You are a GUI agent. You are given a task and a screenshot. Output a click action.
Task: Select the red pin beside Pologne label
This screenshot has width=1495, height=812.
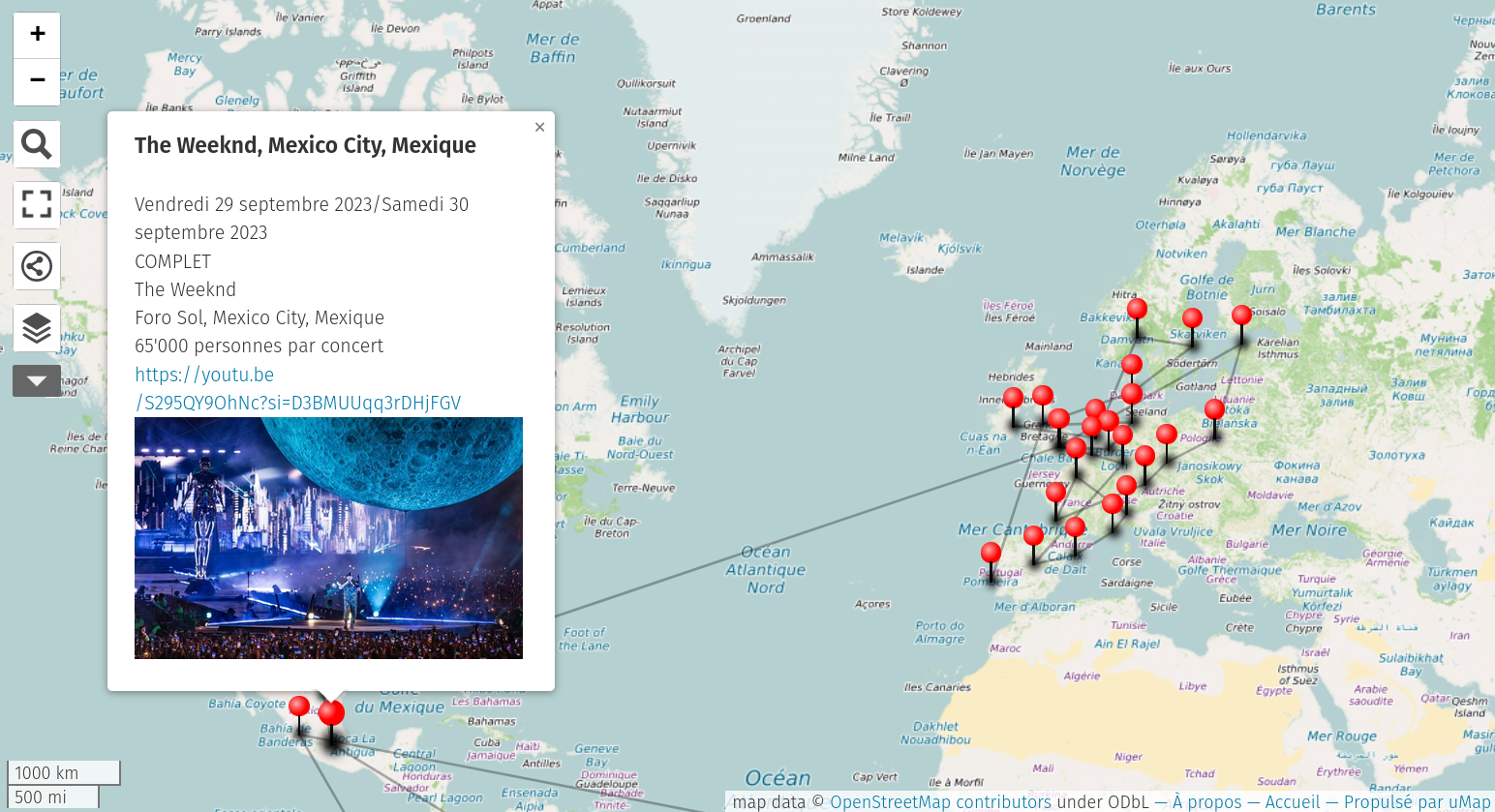click(1167, 435)
